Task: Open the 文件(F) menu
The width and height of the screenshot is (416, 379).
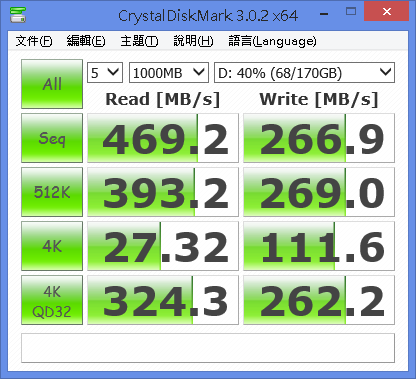Action: pos(34,41)
